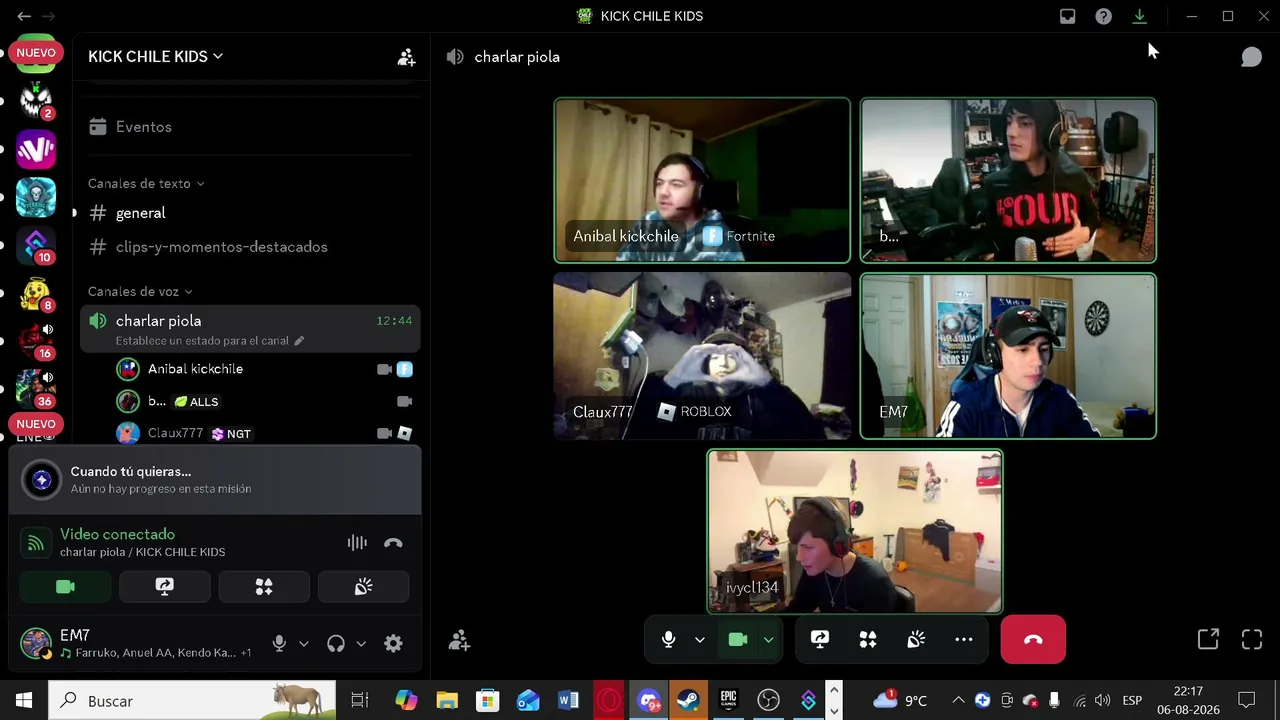The height and width of the screenshot is (720, 1280).
Task: Toggle camera with green button in left panel
Action: (x=65, y=587)
